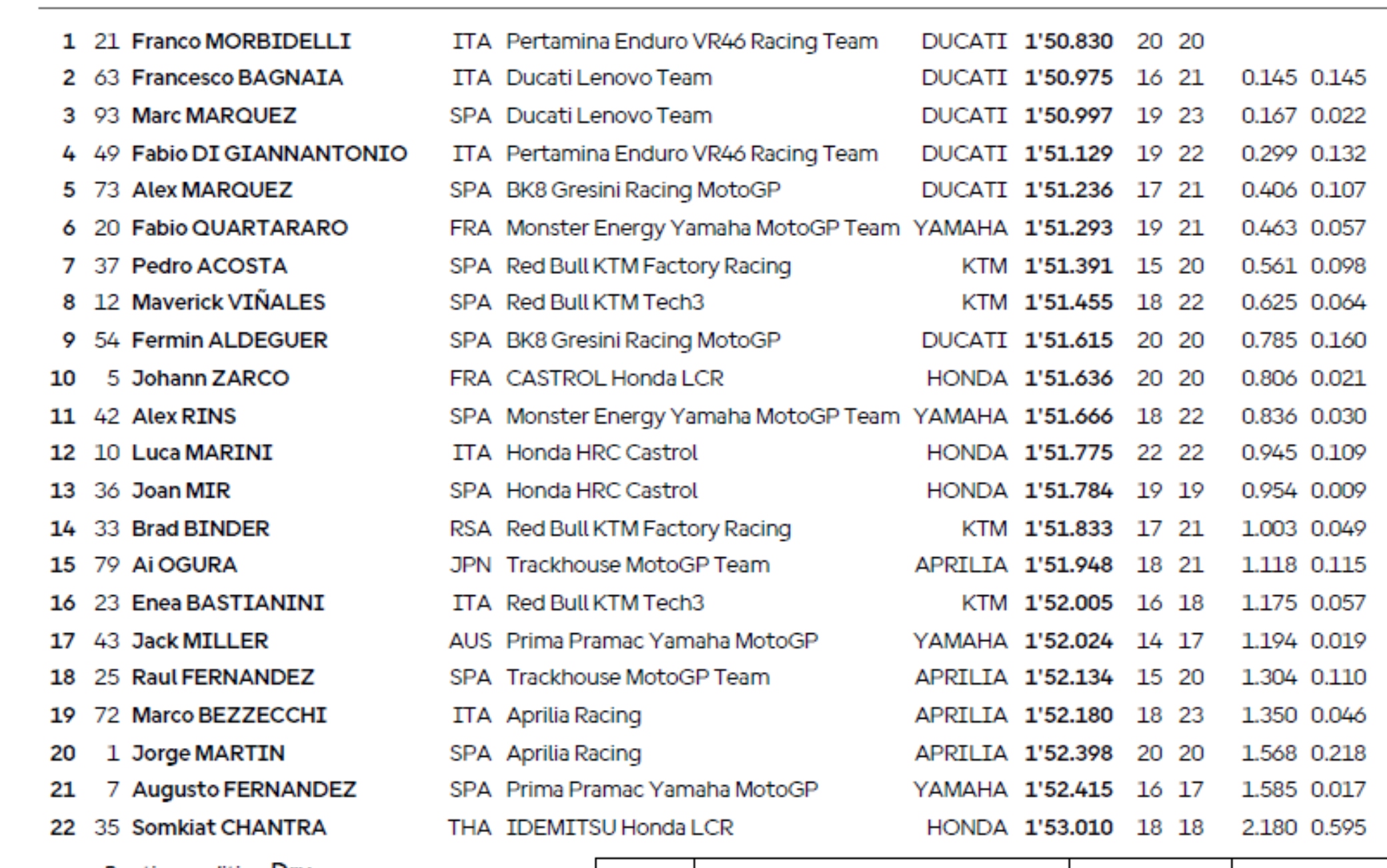Select Enea BASTIANINI's name
Screen dimensions: 1387x868
point(227,603)
